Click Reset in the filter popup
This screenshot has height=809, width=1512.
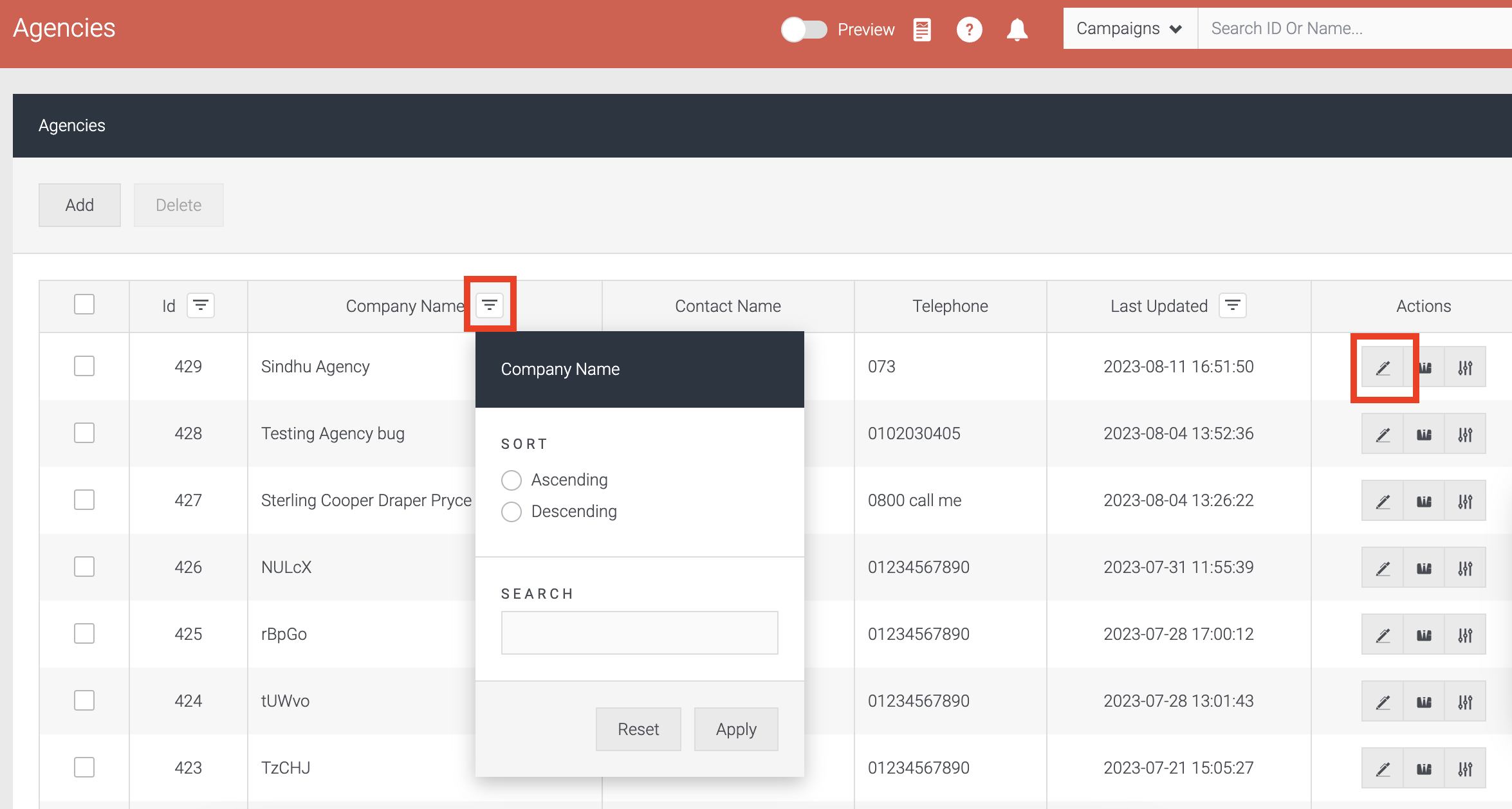[x=638, y=729]
